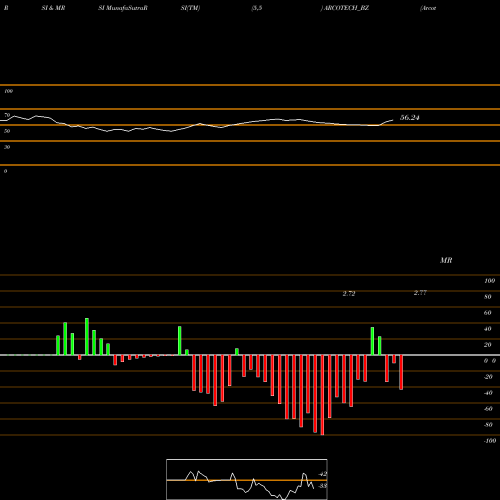
Task: Click the 'SI & MR' header text
Action: (53, 8)
